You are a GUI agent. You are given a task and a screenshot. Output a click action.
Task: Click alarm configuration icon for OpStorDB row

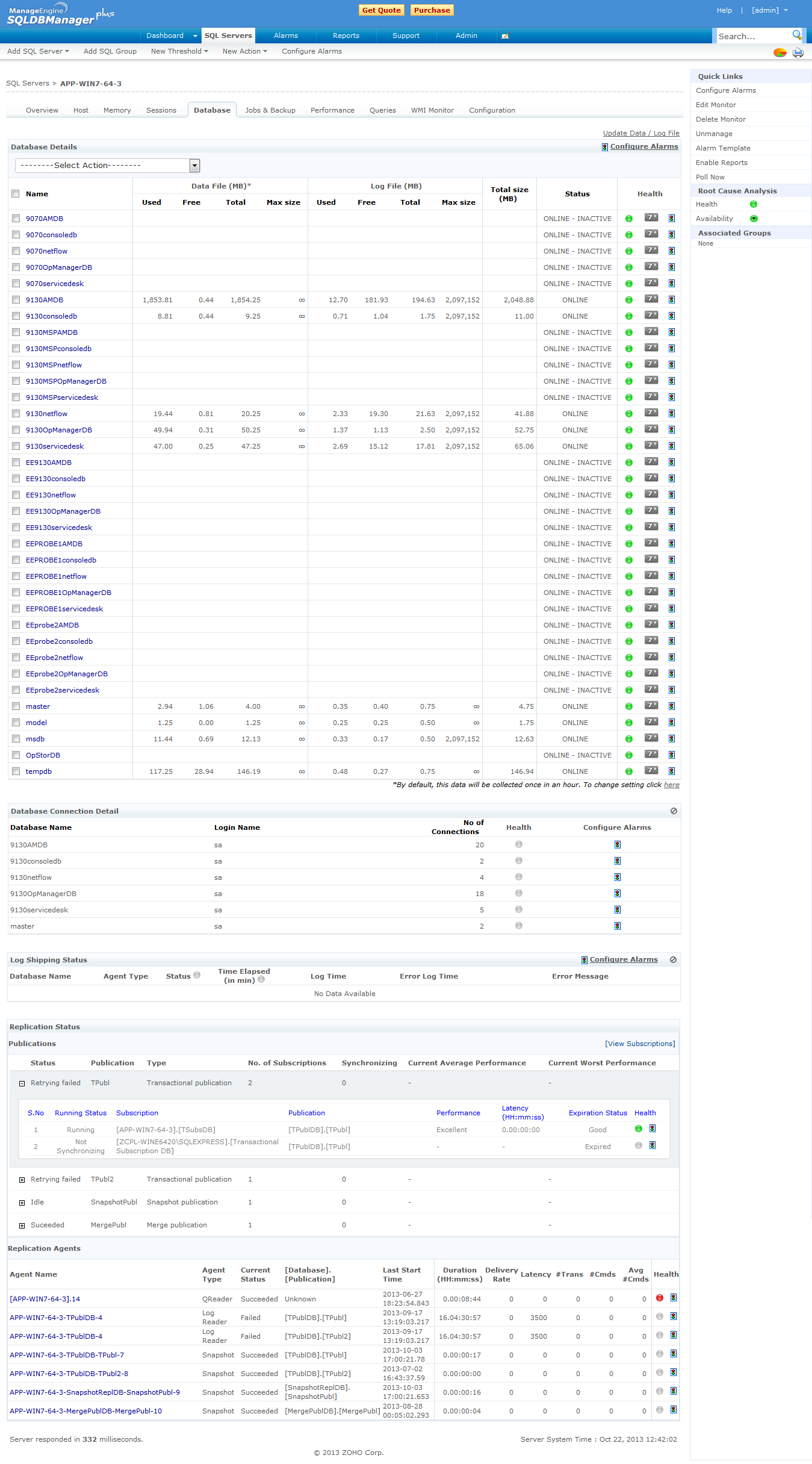[x=672, y=755]
